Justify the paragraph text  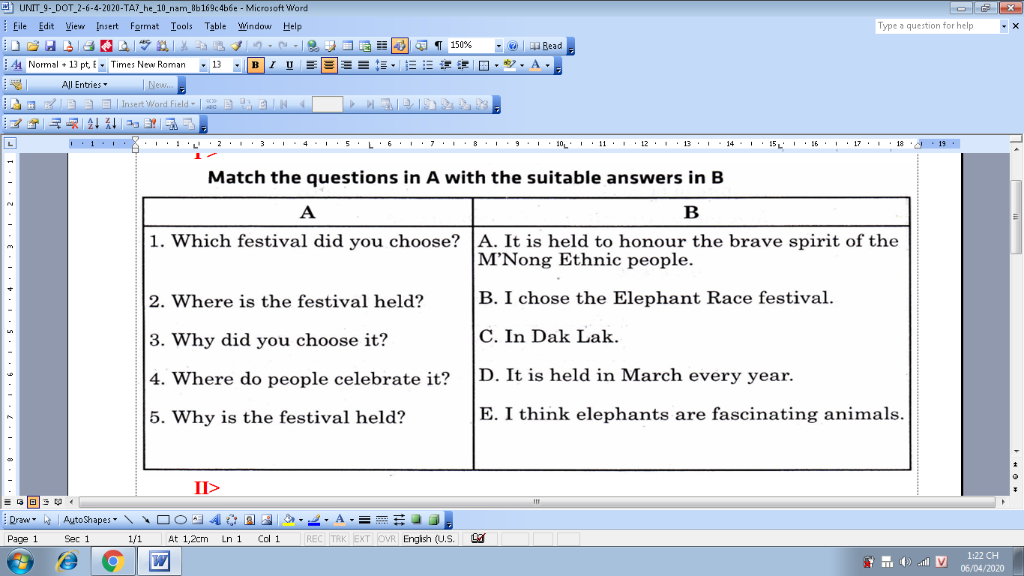pos(363,65)
